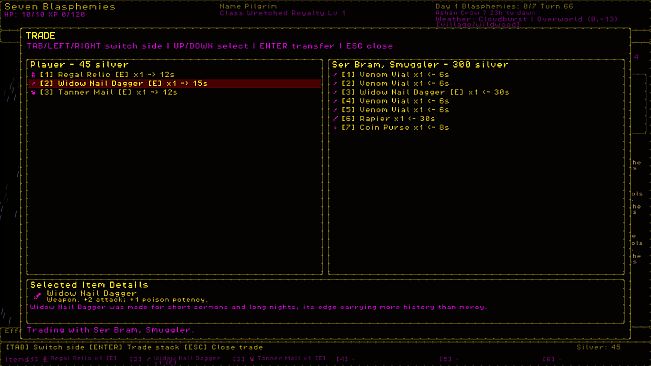Click the Widow Nail Dagger icon in player list

tap(33, 83)
